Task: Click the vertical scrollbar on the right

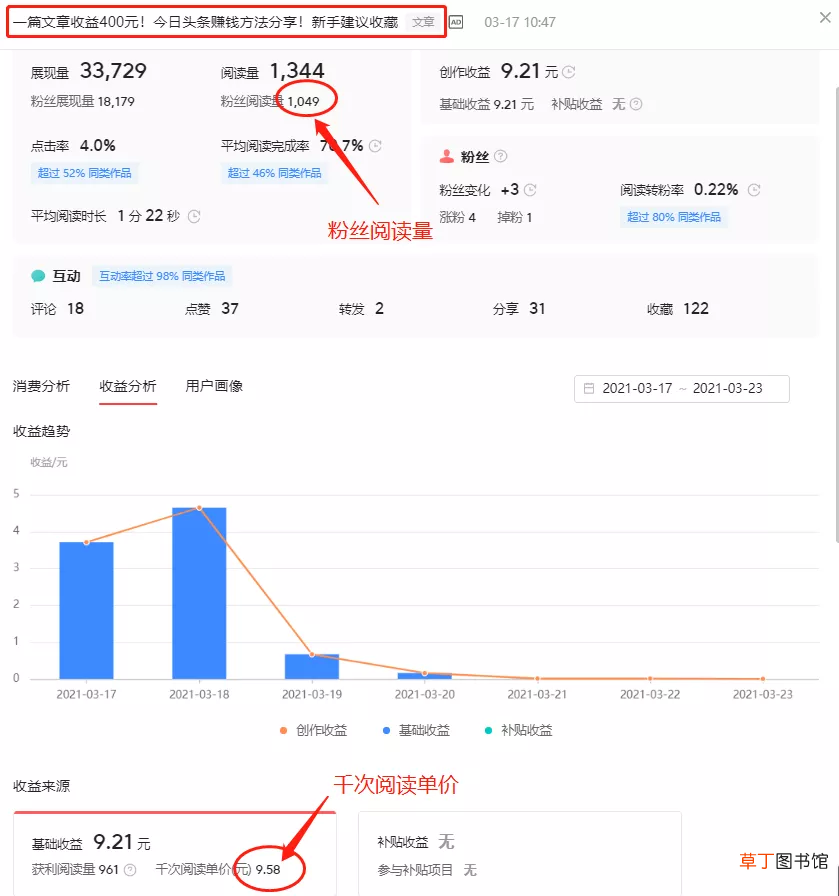Action: (836, 314)
